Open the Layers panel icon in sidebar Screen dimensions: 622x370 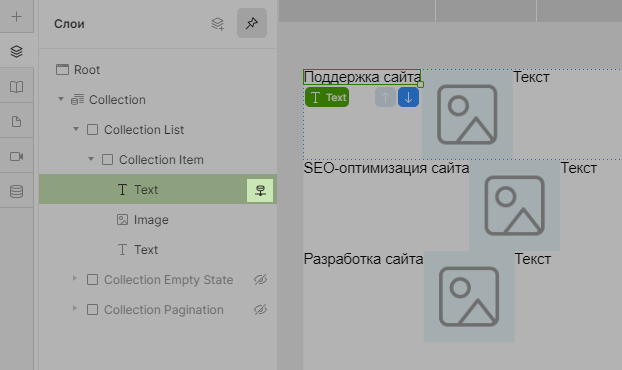[x=16, y=52]
